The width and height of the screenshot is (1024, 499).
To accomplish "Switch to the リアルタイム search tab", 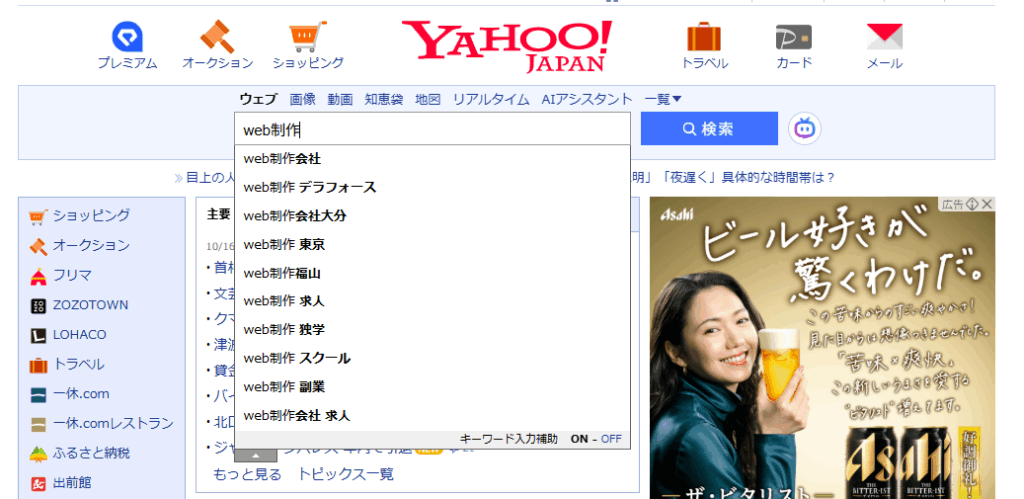I will point(490,99).
